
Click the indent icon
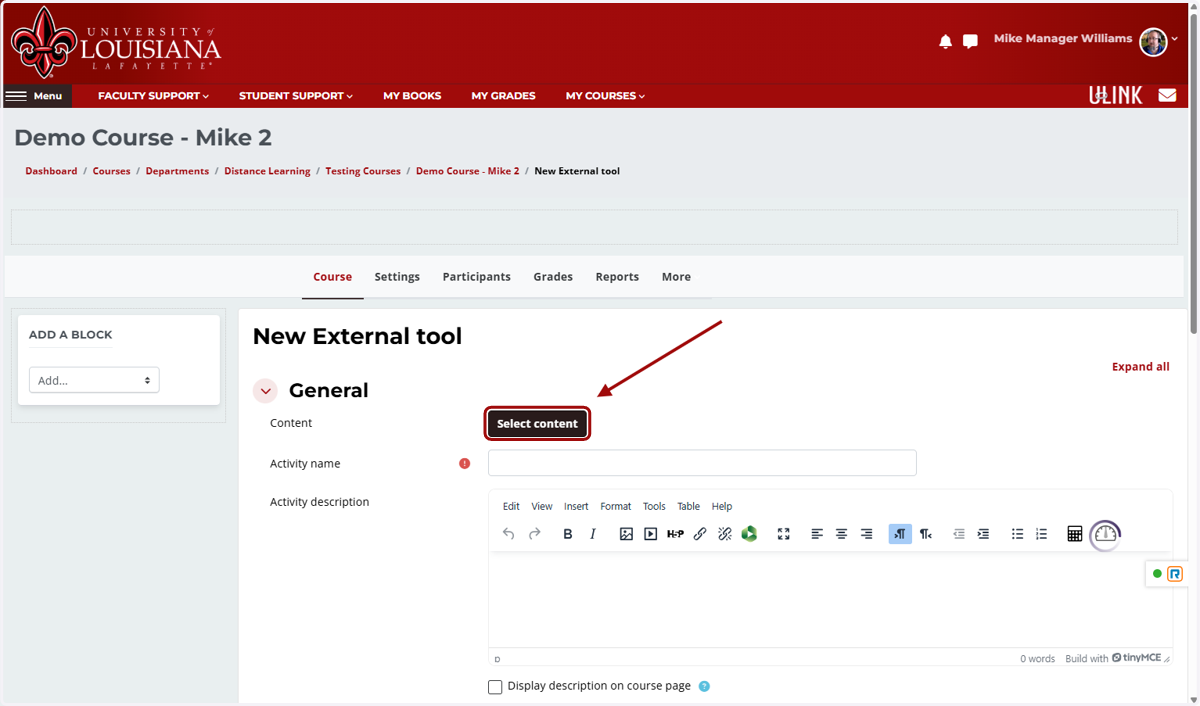(x=983, y=534)
